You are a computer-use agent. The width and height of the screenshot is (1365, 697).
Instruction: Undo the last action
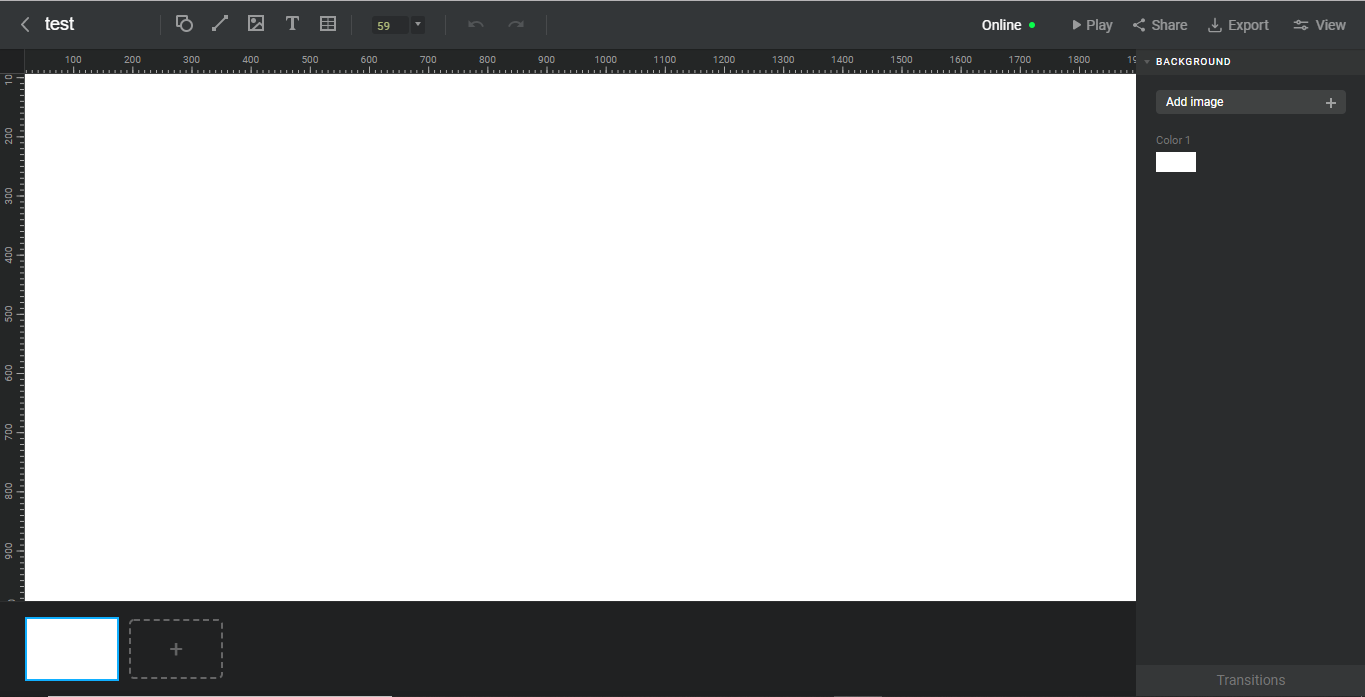(x=476, y=25)
